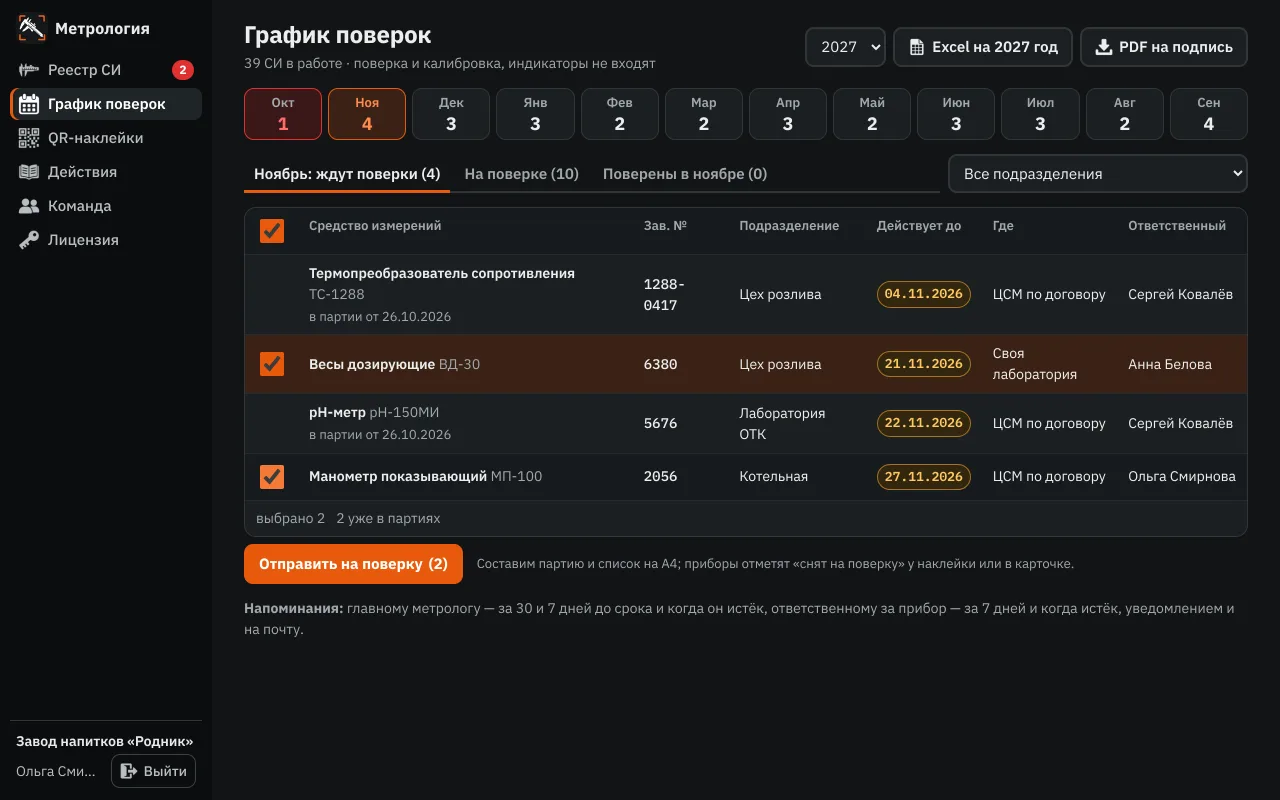Click the exit icon in Выйти button
The height and width of the screenshot is (800, 1280).
coord(129,771)
